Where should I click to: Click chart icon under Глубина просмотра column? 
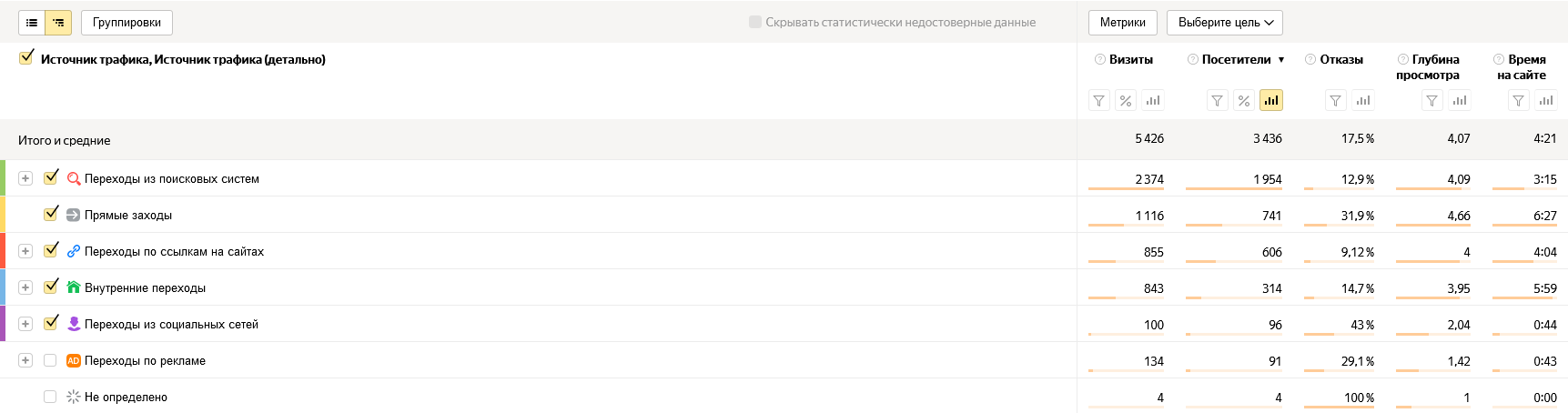point(1460,101)
